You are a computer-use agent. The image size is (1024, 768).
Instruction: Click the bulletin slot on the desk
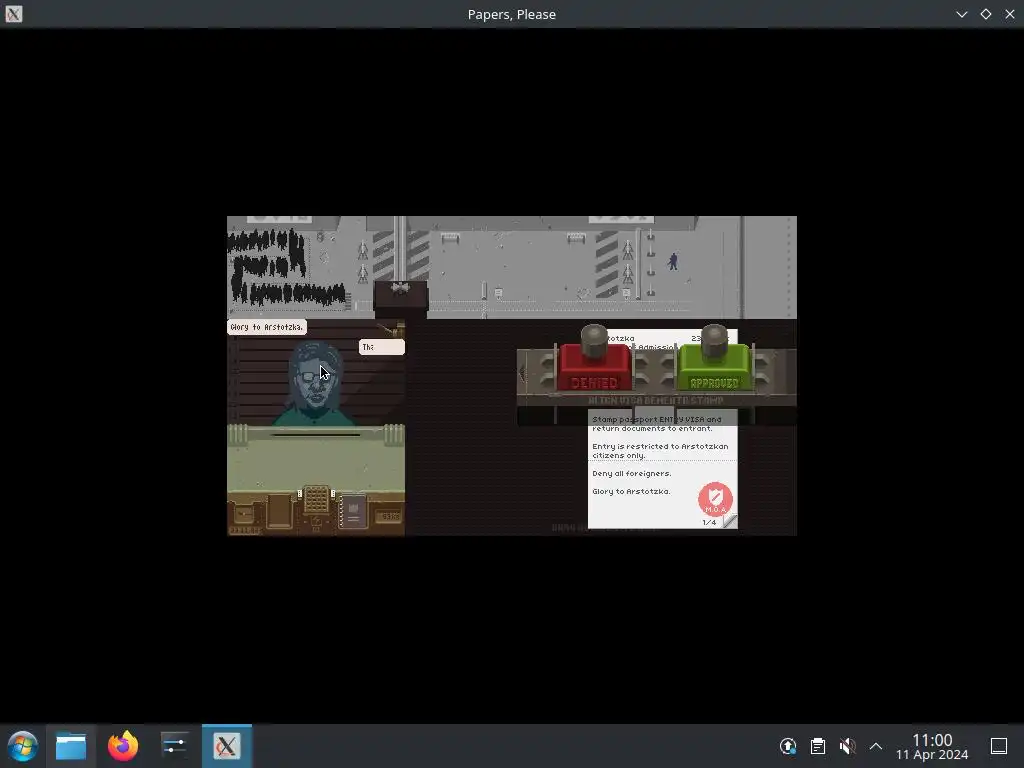[280, 511]
